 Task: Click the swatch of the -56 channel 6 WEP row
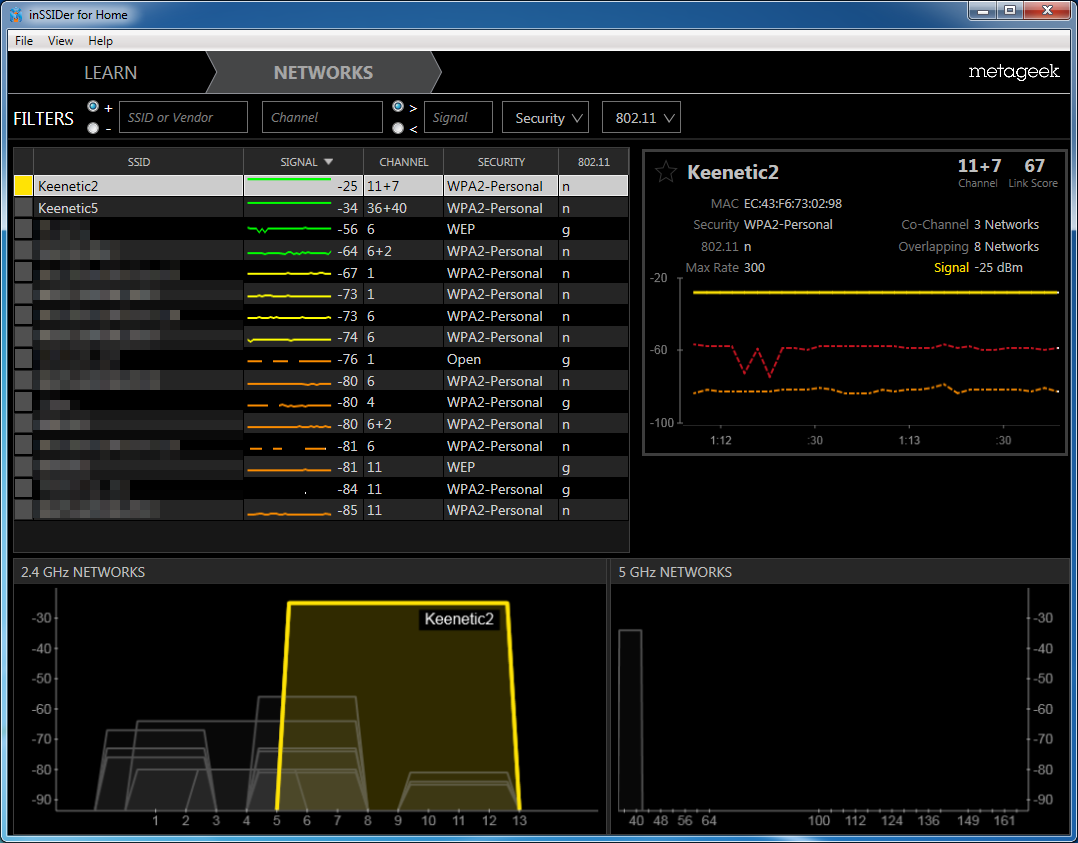[23, 229]
